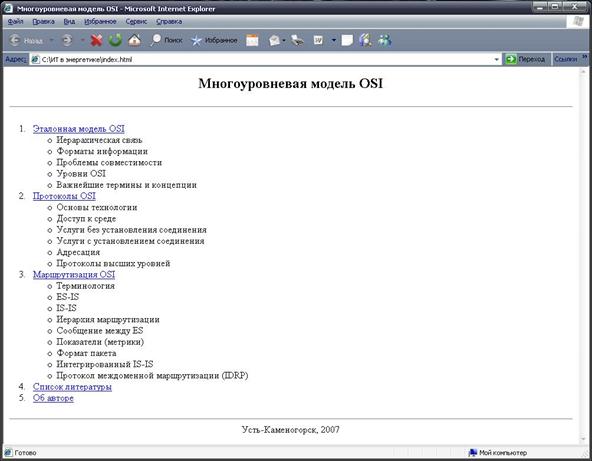The width and height of the screenshot is (592, 461).
Task: Expand the Mail button dropdown arrow
Action: tap(284, 40)
